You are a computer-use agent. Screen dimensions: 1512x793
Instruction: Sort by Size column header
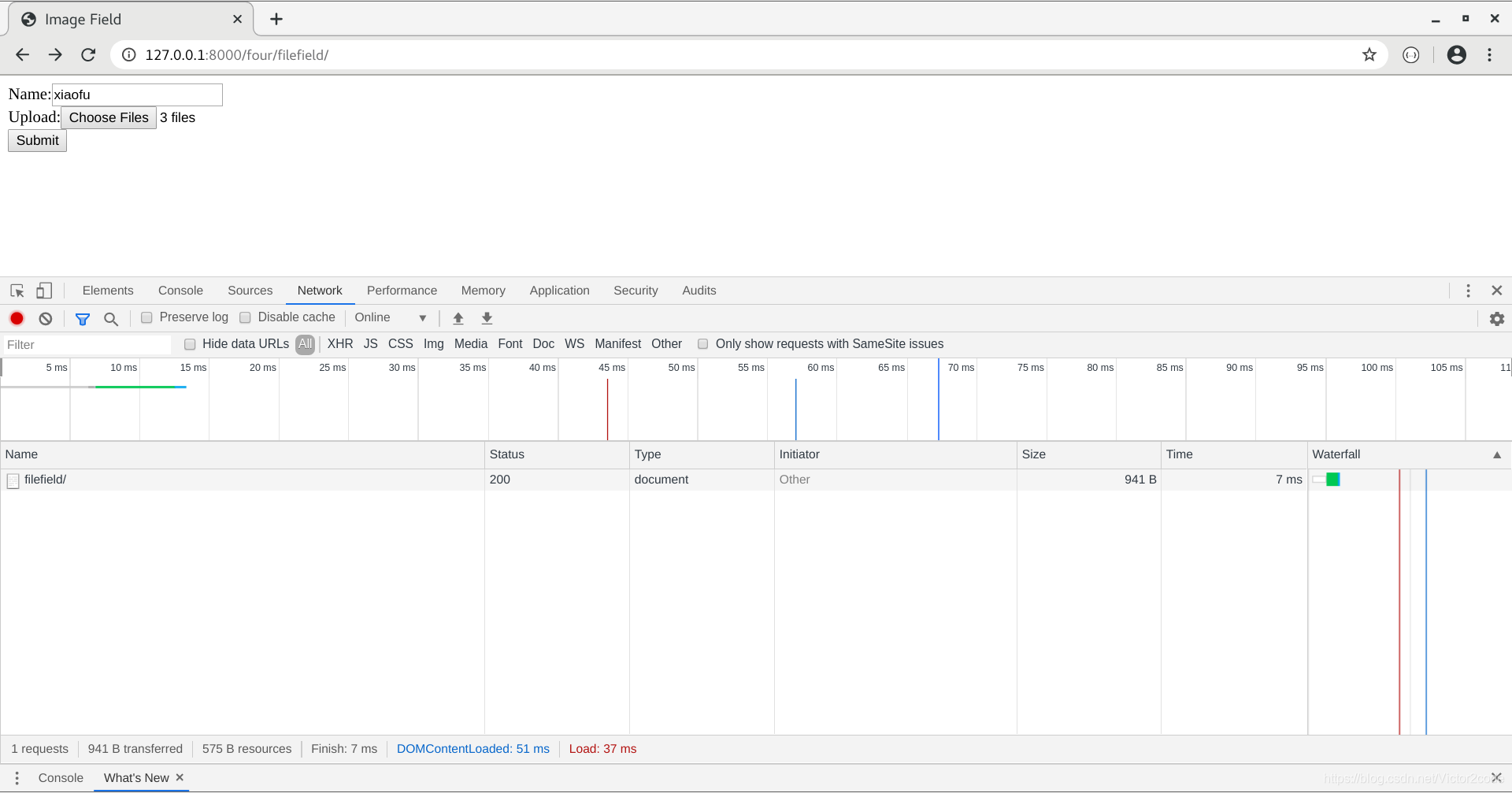pyautogui.click(x=1089, y=454)
